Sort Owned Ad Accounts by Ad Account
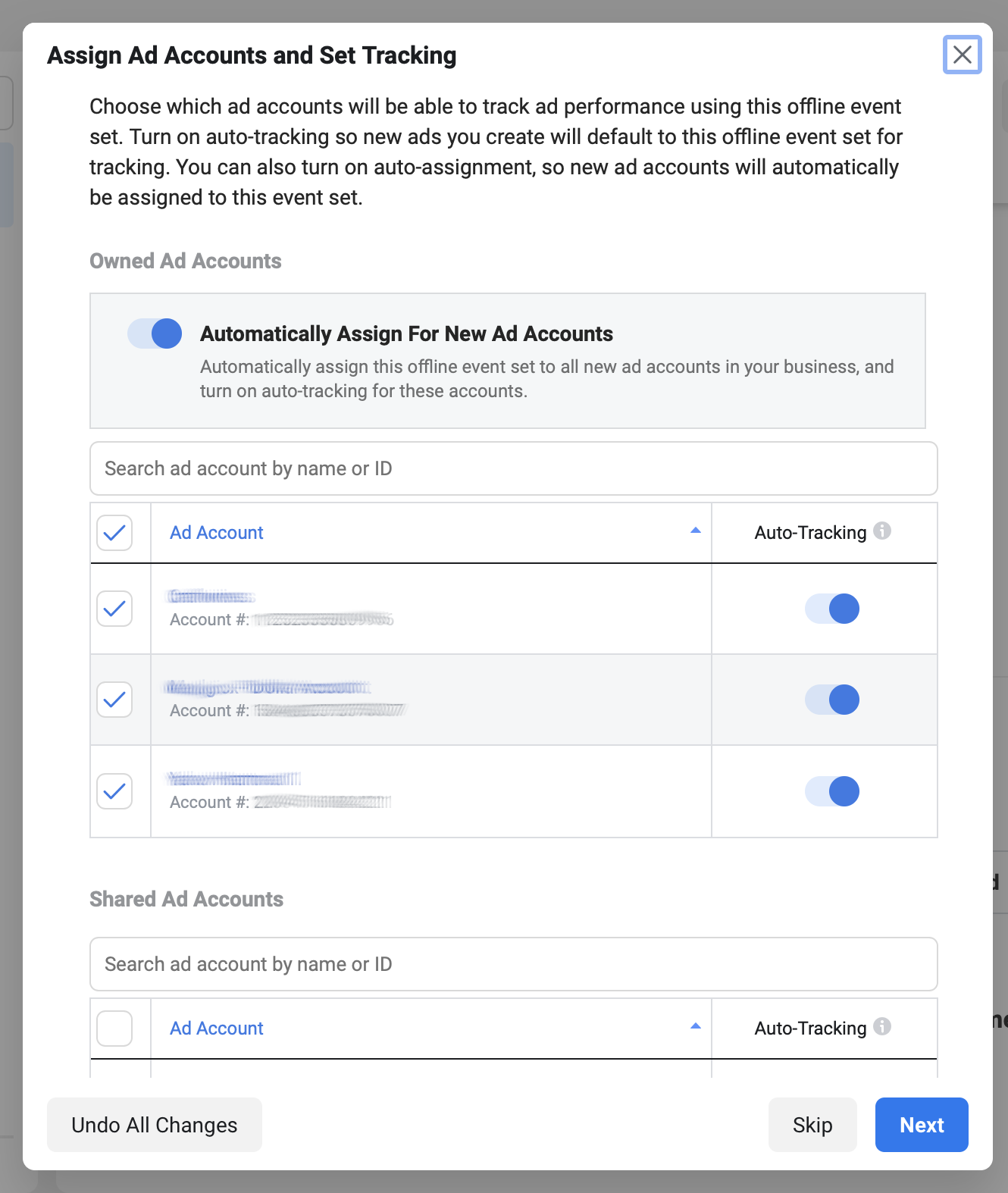This screenshot has width=1008, height=1193. (216, 533)
